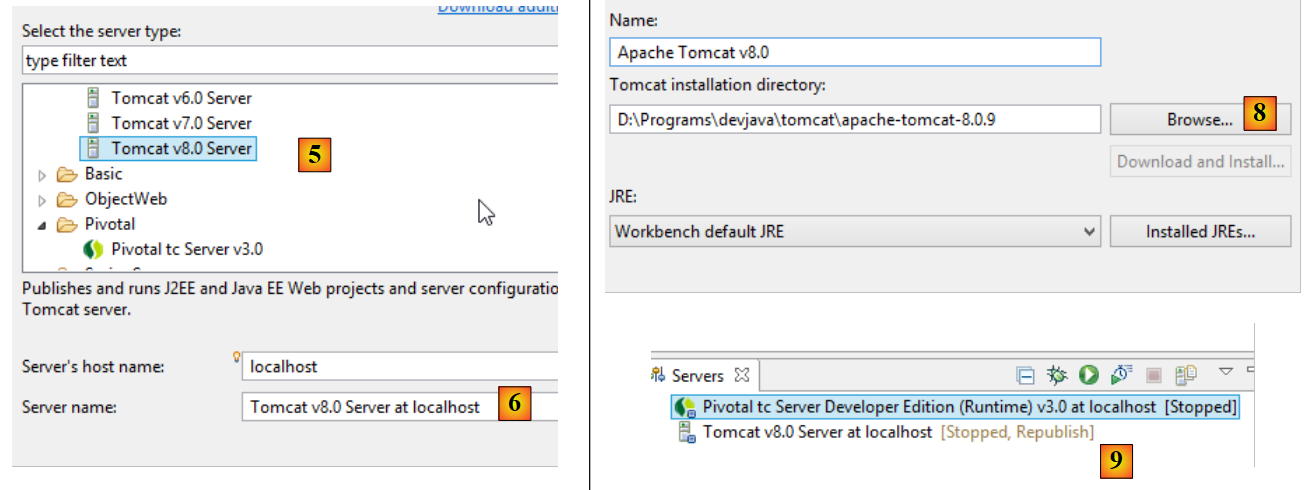Image resolution: width=1313 pixels, height=490 pixels.
Task: Select Tomcat v7.0 Server type
Action: [181, 123]
